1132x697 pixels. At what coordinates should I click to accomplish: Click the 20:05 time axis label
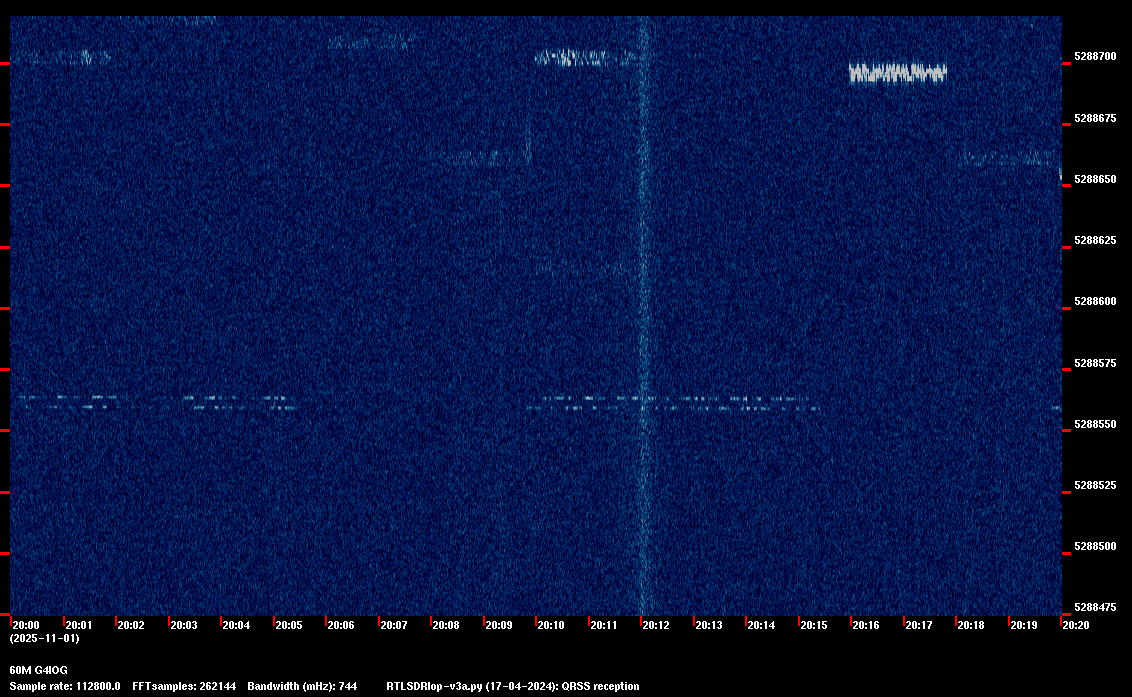click(x=289, y=625)
